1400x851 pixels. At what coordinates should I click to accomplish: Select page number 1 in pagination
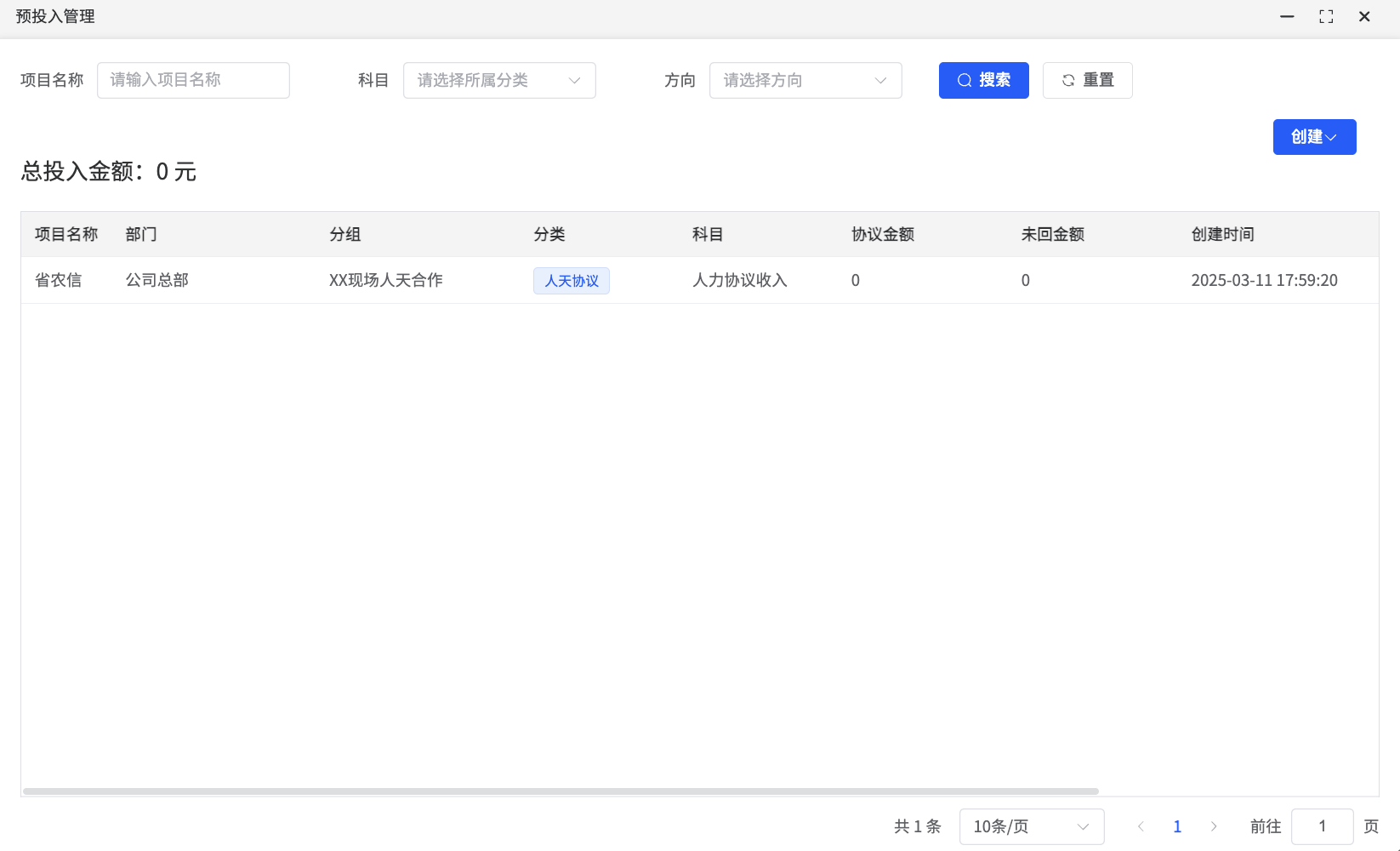pyautogui.click(x=1177, y=826)
